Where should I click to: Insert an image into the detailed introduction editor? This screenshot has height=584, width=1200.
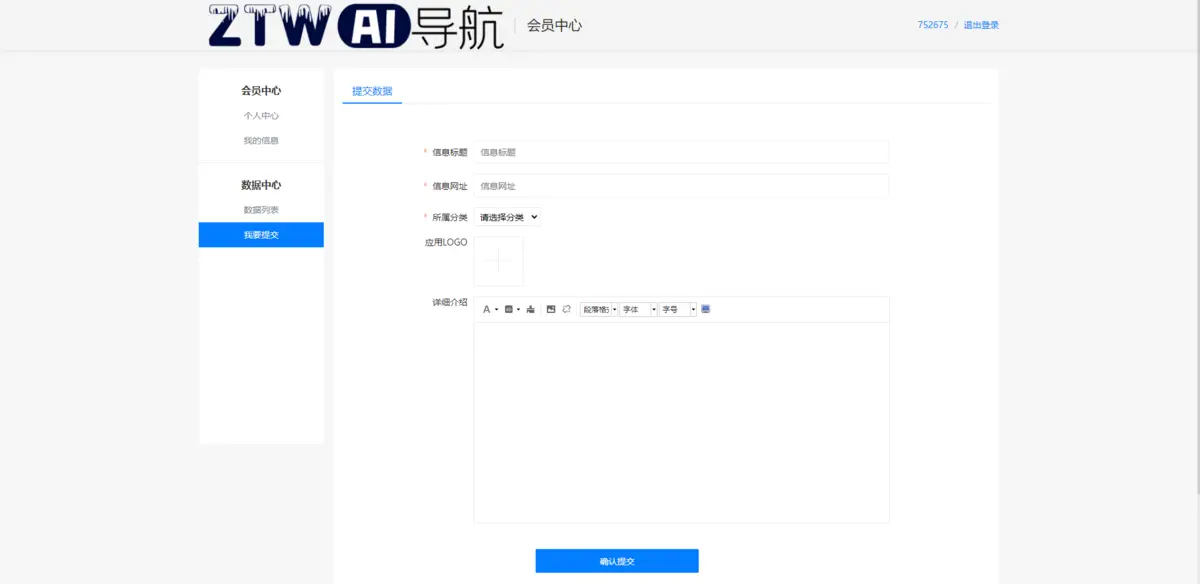point(551,309)
